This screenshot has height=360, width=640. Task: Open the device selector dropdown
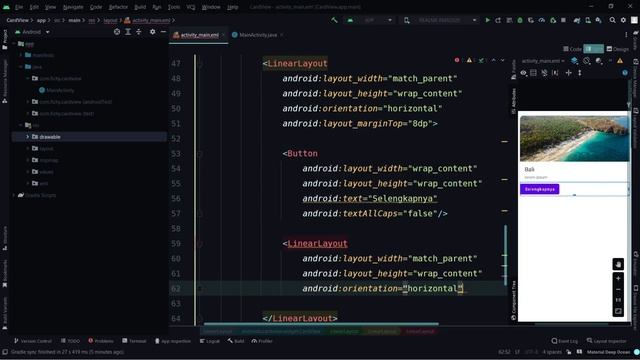[x=440, y=20]
